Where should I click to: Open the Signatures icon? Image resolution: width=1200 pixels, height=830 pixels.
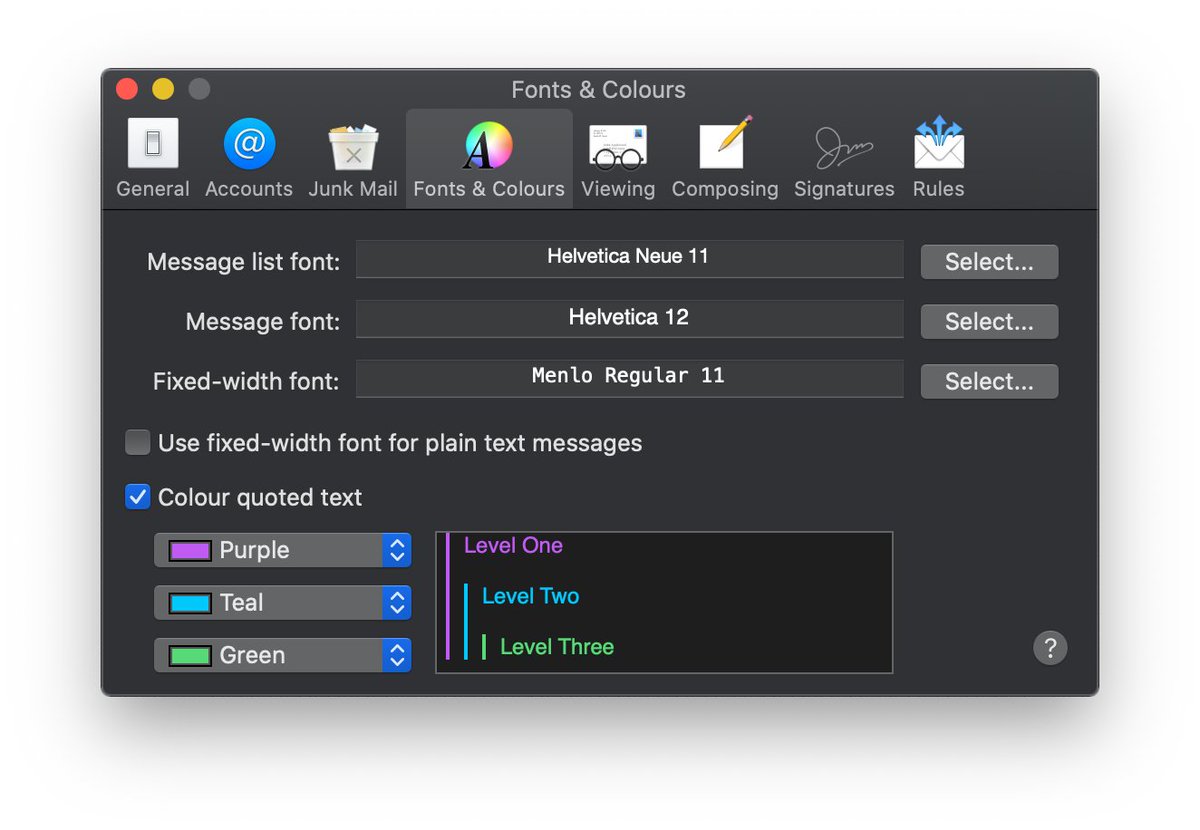(x=844, y=147)
